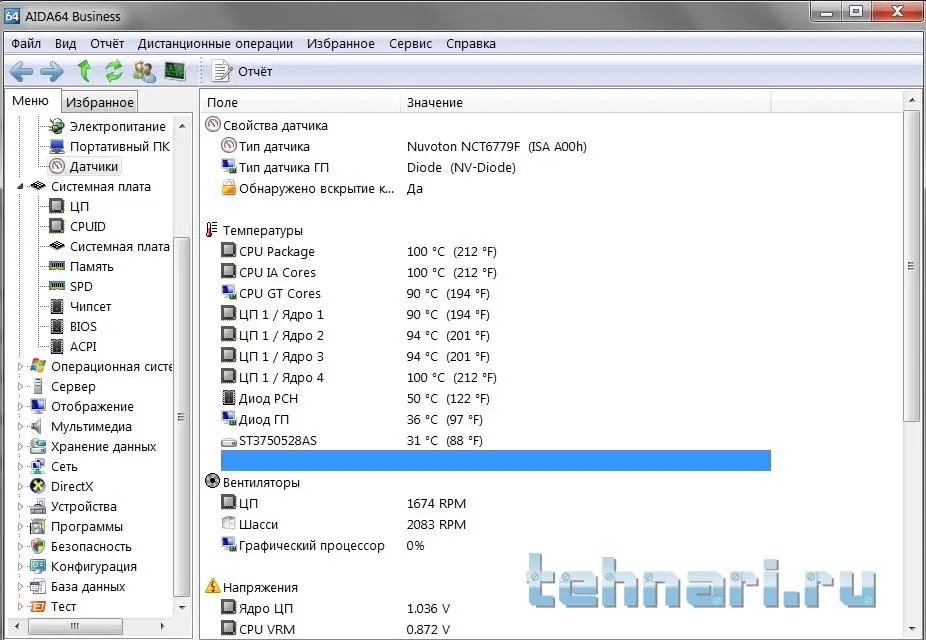
Task: Click the SPD memory icon in tree
Action: click(57, 286)
